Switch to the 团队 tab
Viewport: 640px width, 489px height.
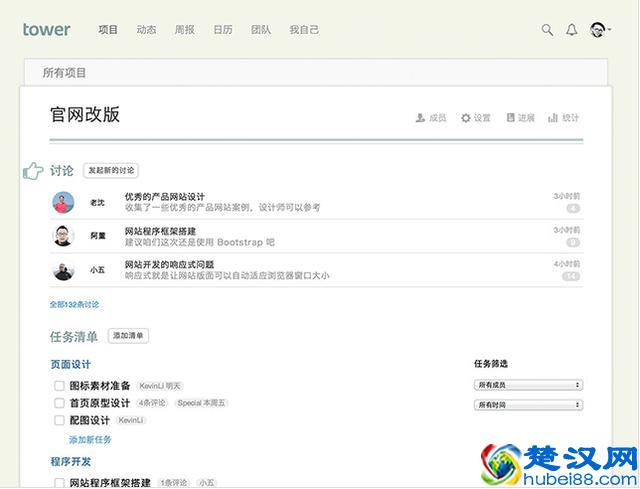pyautogui.click(x=261, y=30)
